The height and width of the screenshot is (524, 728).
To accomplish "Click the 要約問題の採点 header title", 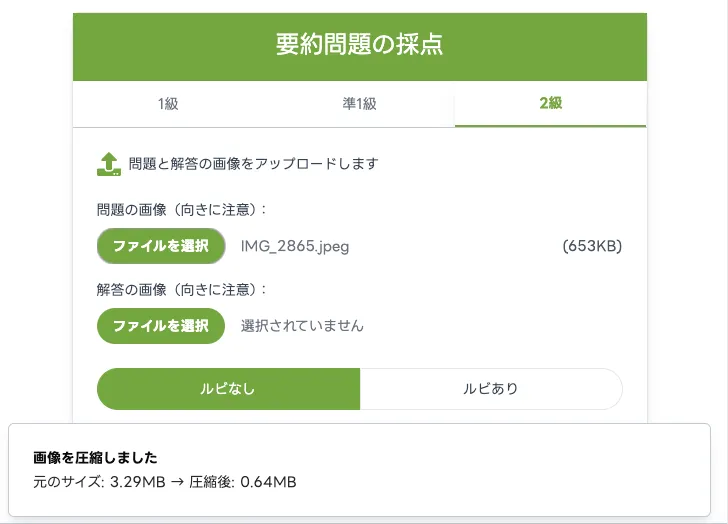I will coord(359,45).
